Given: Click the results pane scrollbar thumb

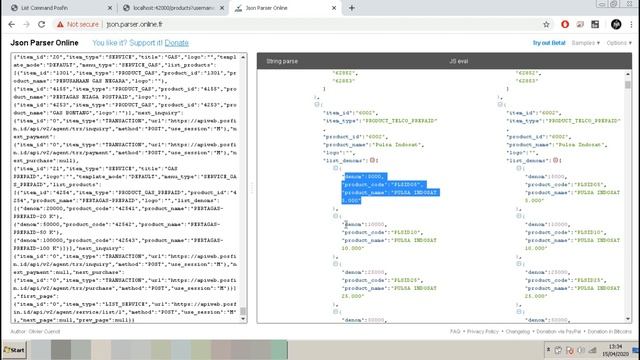Looking at the screenshot, I should coord(628,84).
